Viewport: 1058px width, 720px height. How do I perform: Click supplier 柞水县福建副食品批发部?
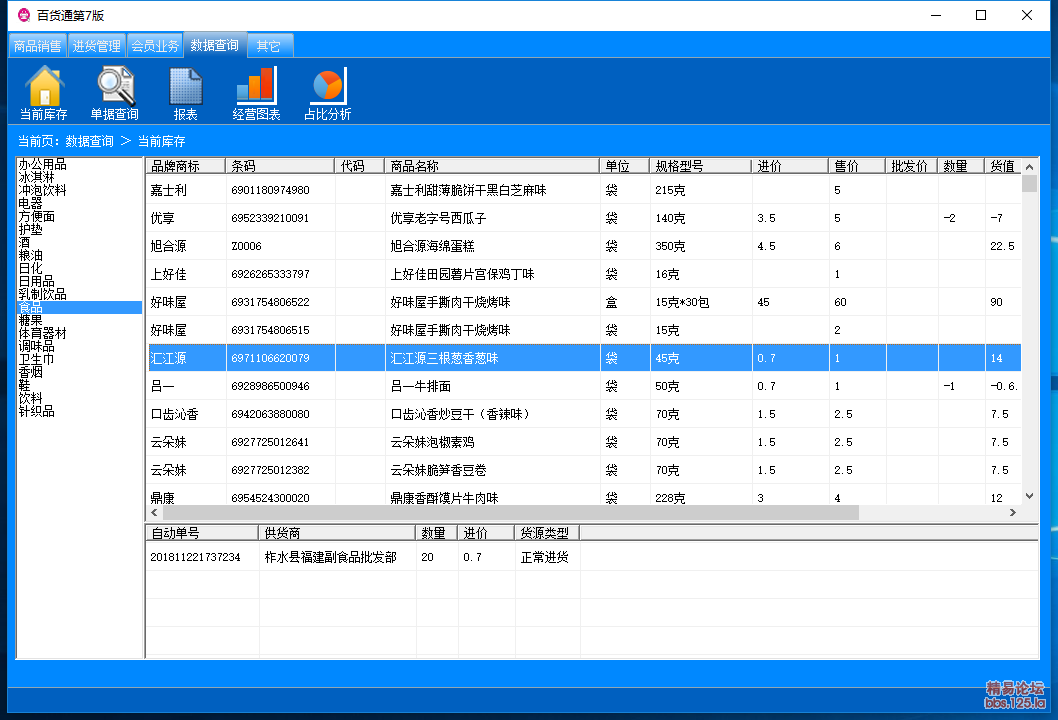pyautogui.click(x=331, y=557)
